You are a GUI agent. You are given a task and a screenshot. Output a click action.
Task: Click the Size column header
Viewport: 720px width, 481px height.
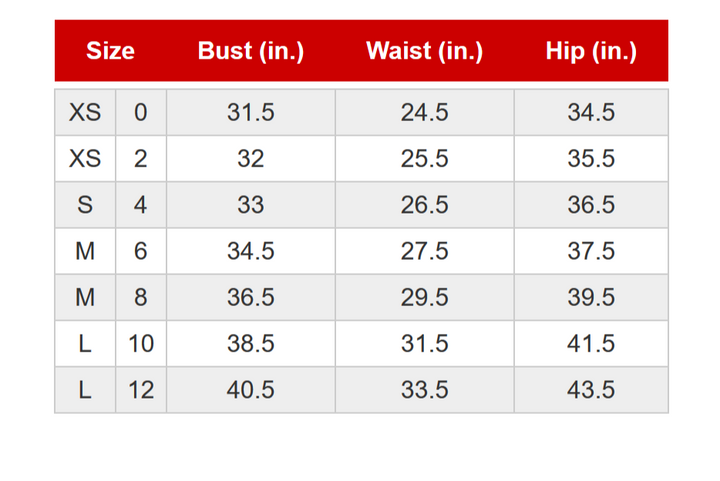110,51
